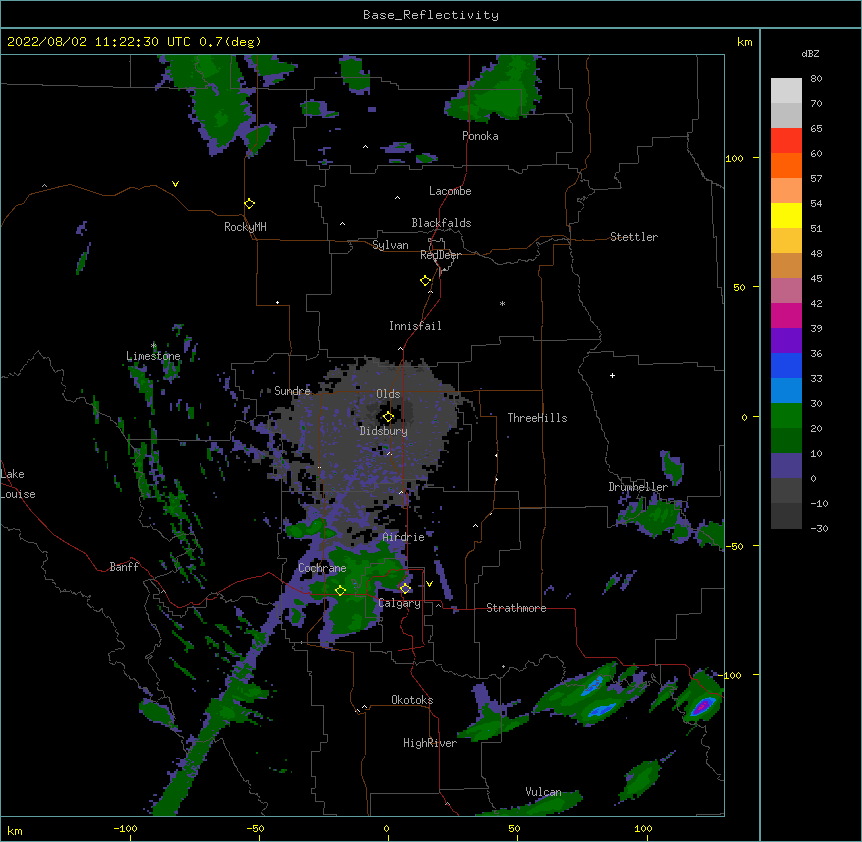The width and height of the screenshot is (862, 842).
Task: Click the yellow diamond marker beside Cochrane
Action: 340,590
